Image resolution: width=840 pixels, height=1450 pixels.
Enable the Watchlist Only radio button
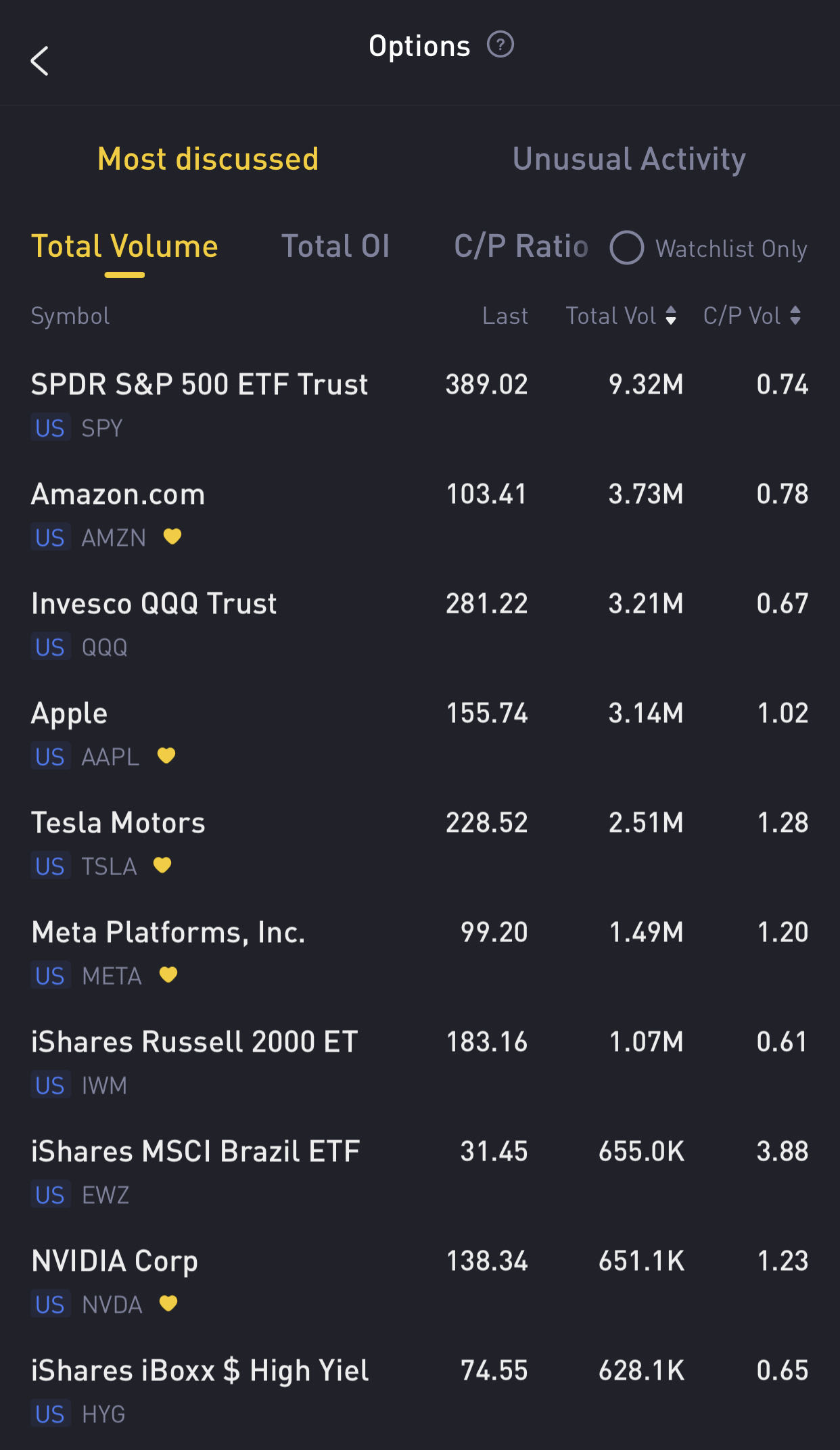coord(626,248)
